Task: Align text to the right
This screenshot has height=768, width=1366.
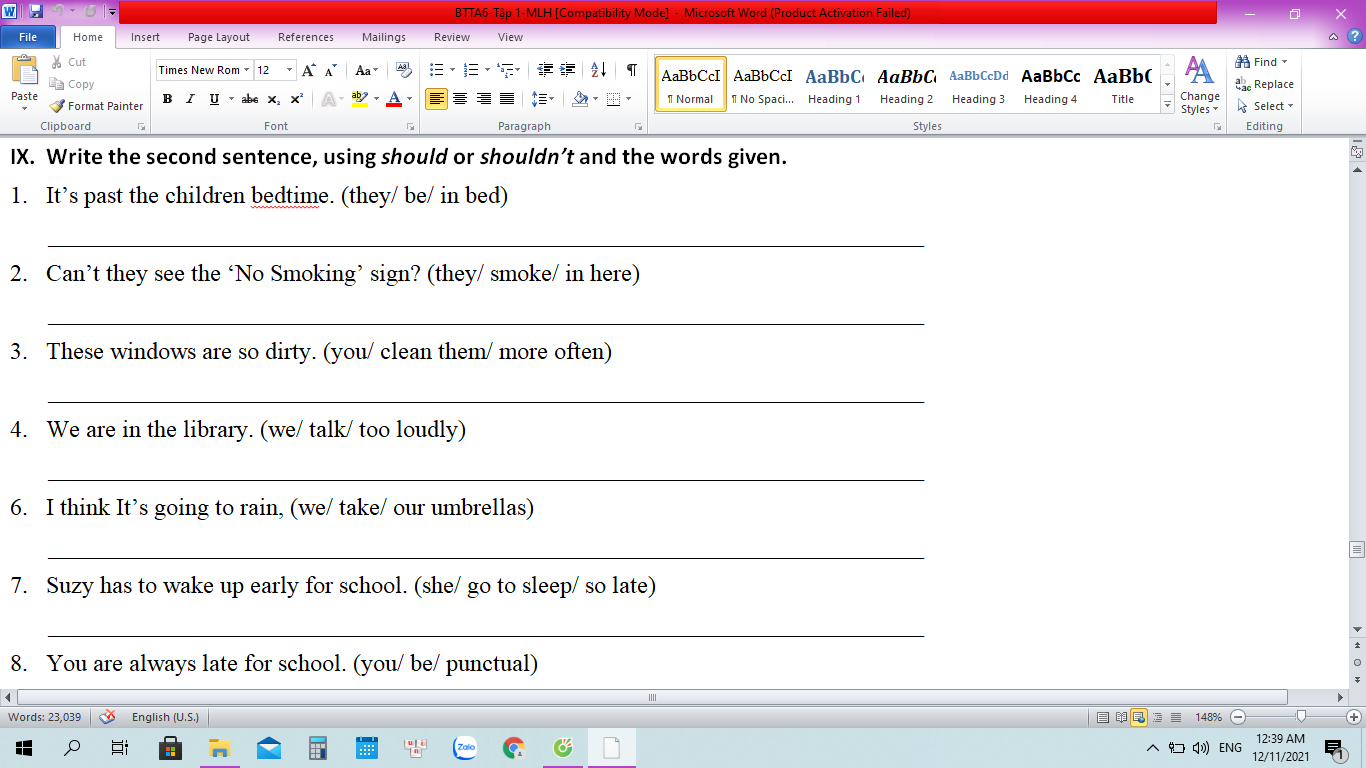Action: pos(484,99)
